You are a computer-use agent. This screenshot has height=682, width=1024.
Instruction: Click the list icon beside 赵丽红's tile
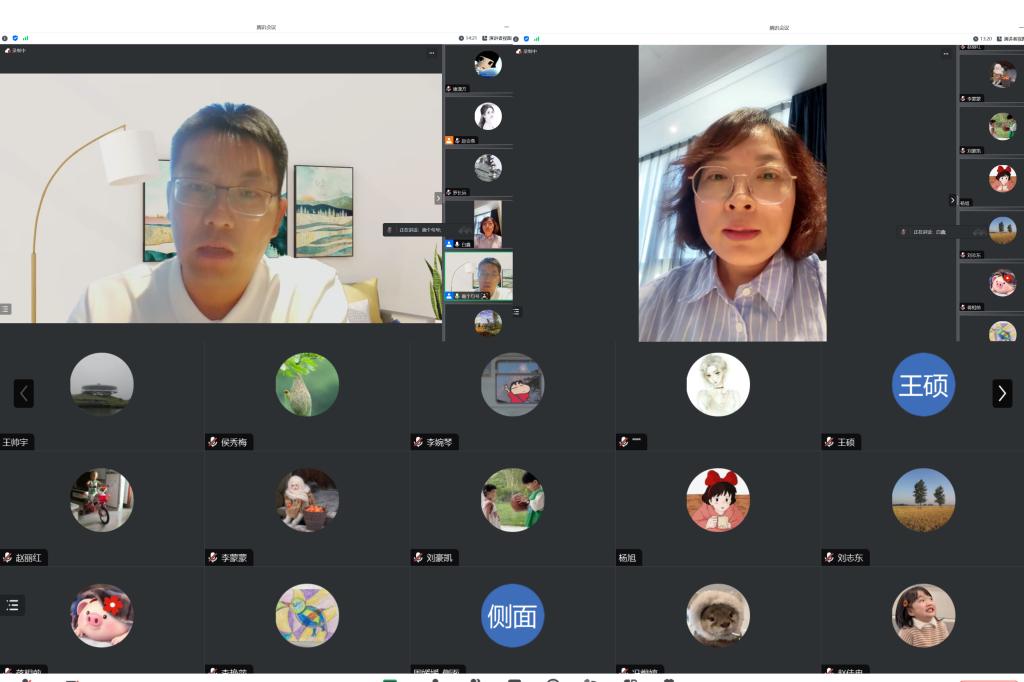pyautogui.click(x=13, y=605)
